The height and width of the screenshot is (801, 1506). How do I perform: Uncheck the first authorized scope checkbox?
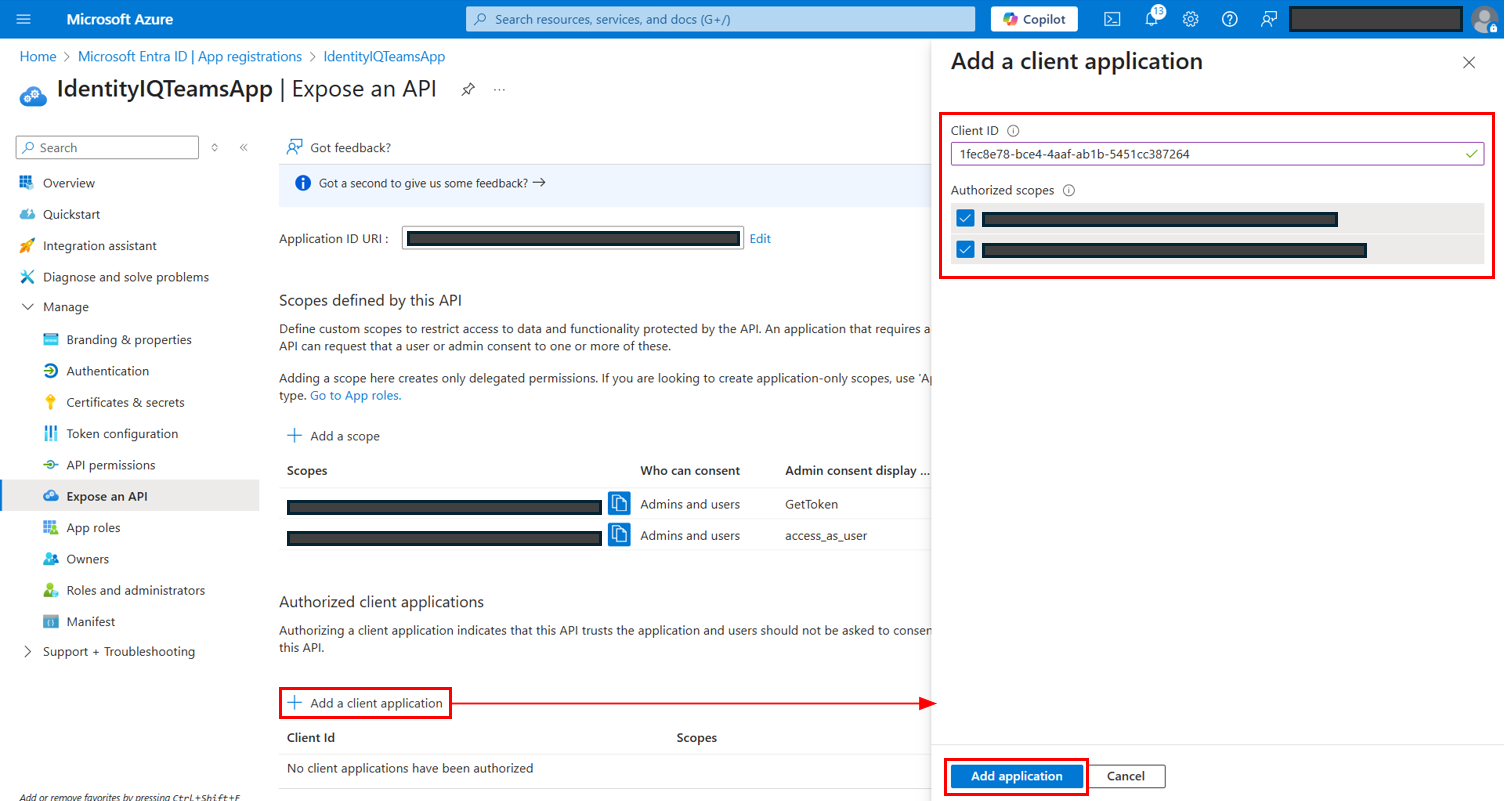pyautogui.click(x=965, y=218)
